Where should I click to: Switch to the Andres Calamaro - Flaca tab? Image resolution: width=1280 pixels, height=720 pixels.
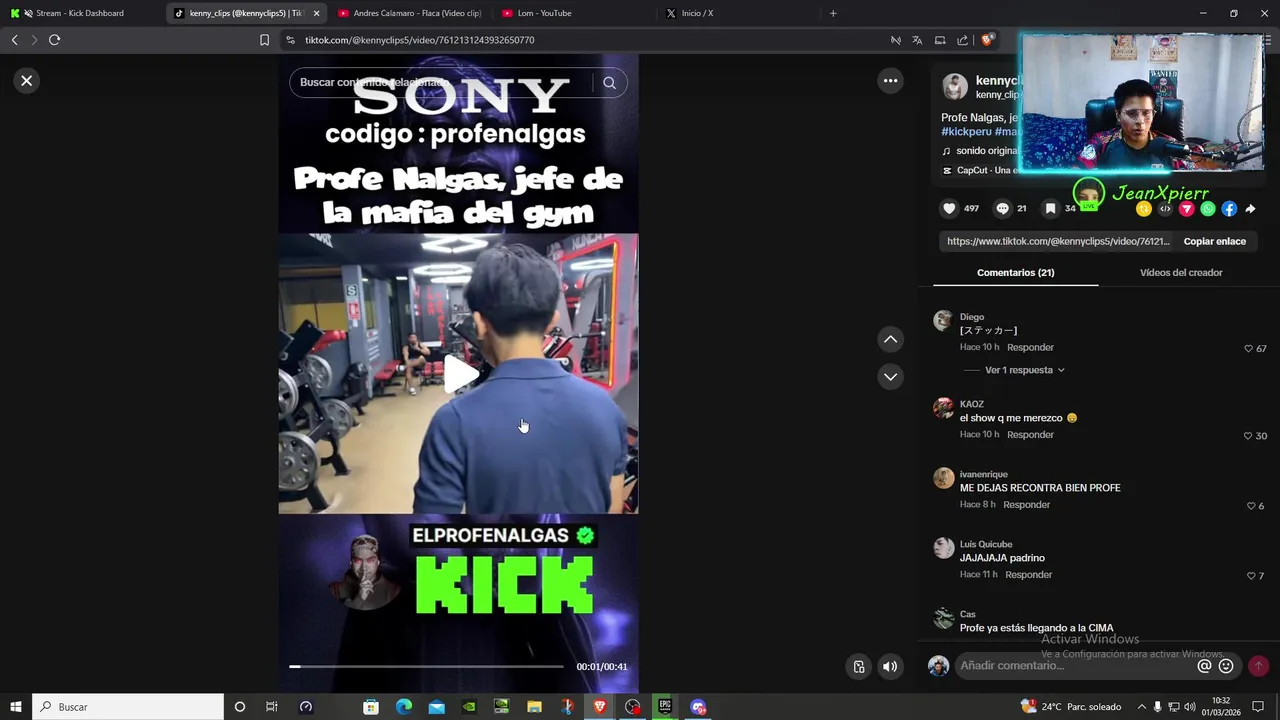[x=410, y=13]
